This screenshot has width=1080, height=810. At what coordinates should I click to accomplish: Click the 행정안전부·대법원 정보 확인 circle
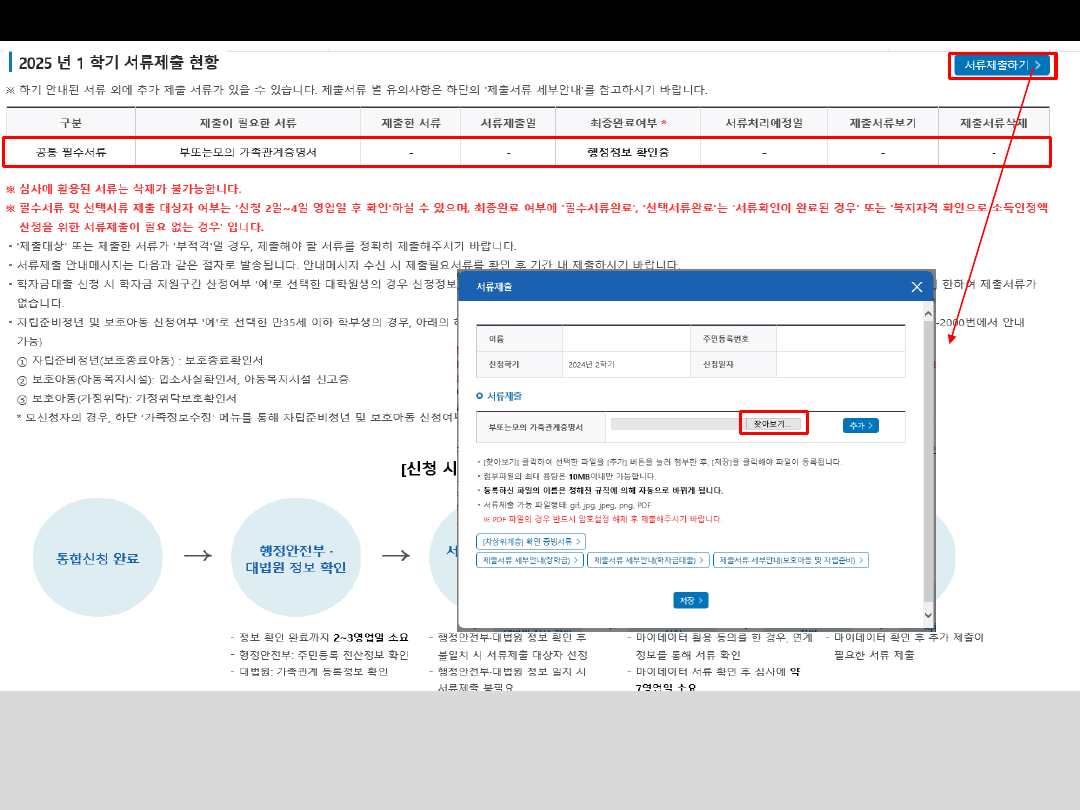295,558
